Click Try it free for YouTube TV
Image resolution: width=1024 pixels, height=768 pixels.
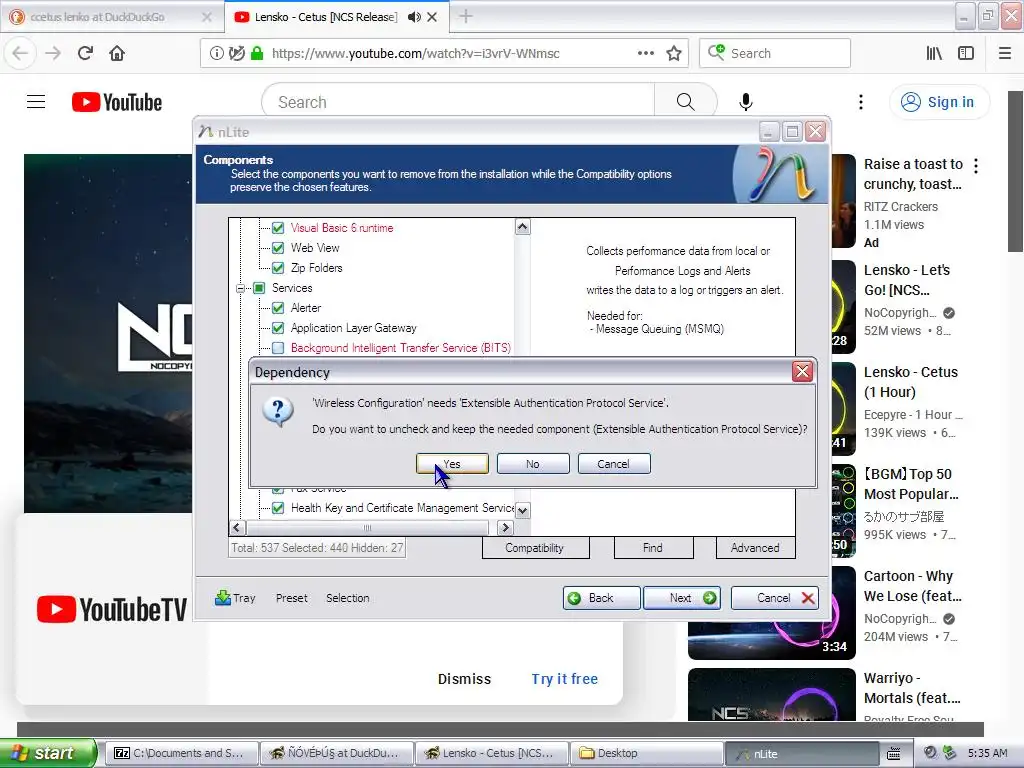pos(565,679)
